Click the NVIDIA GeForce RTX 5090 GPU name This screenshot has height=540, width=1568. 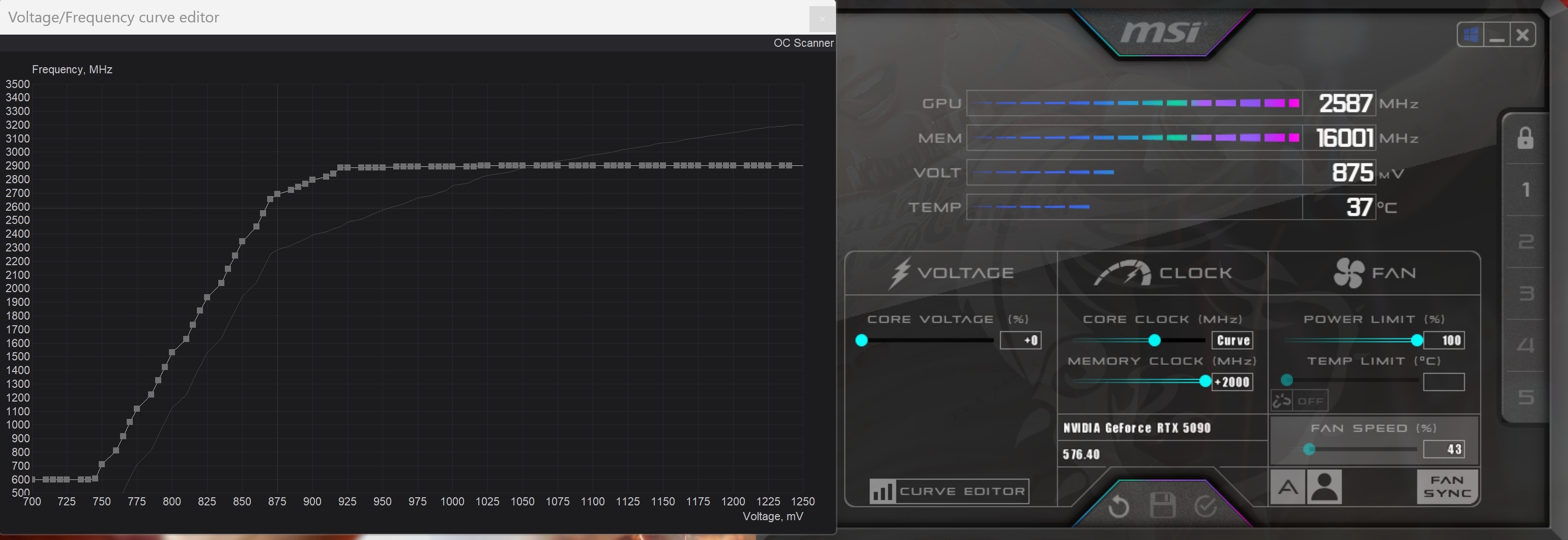point(1137,428)
